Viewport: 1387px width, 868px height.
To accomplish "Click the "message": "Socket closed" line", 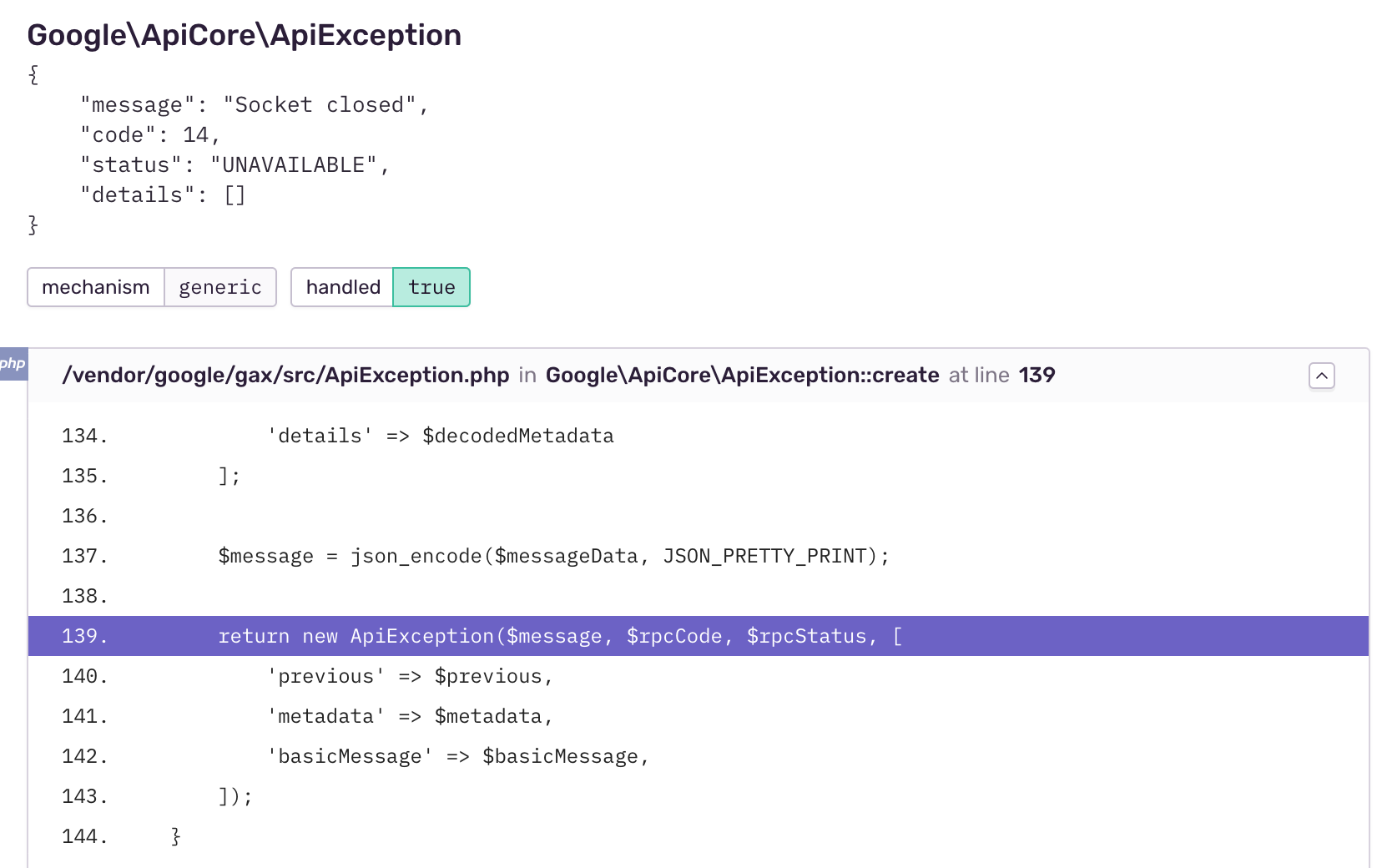I will coord(255,105).
